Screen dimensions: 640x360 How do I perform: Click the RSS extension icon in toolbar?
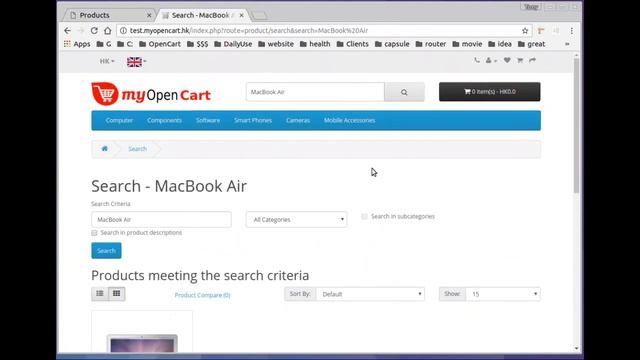pyautogui.click(x=541, y=31)
